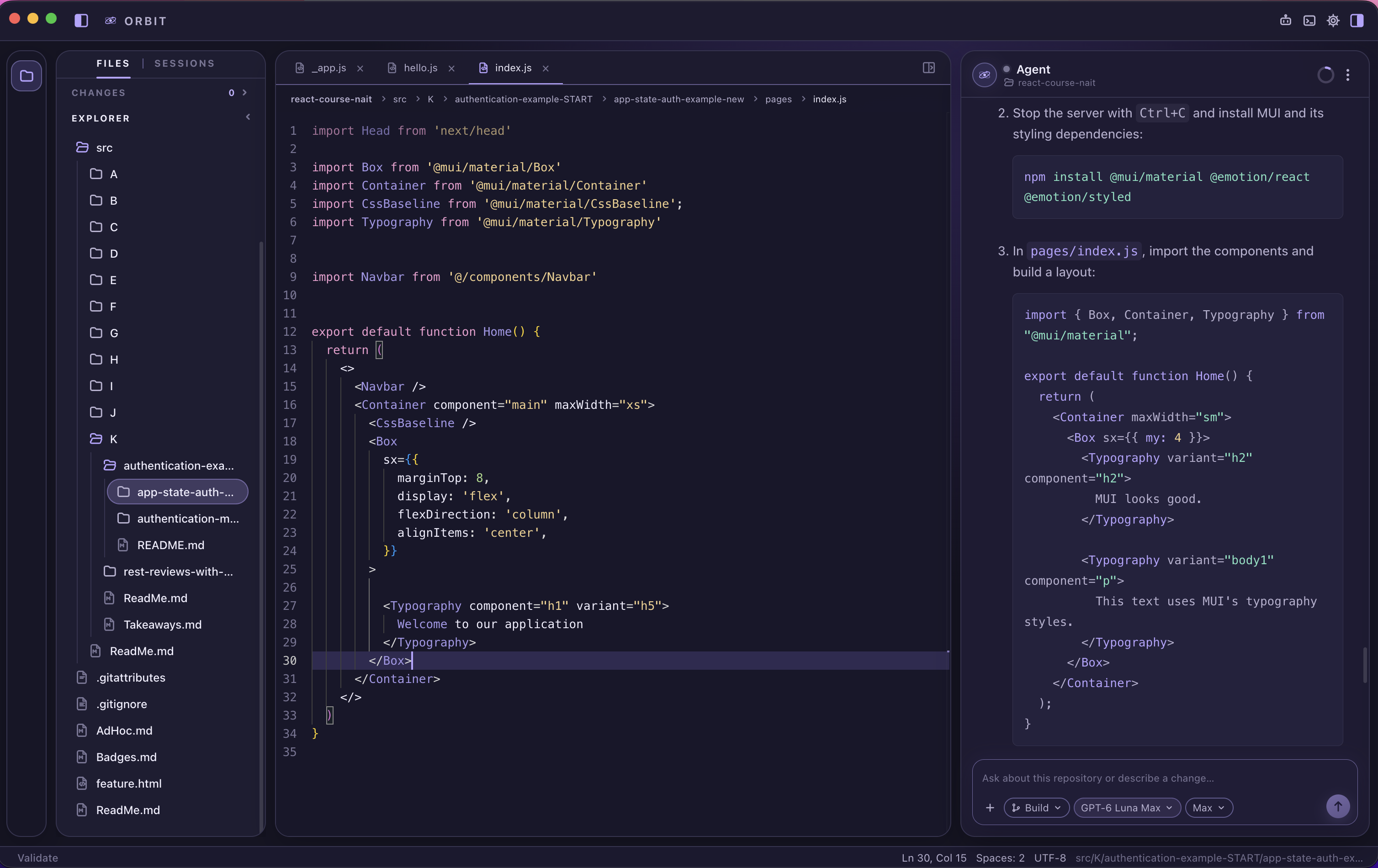The width and height of the screenshot is (1378, 868).
Task: Click UTF-8 encoding indicator
Action: [1050, 857]
